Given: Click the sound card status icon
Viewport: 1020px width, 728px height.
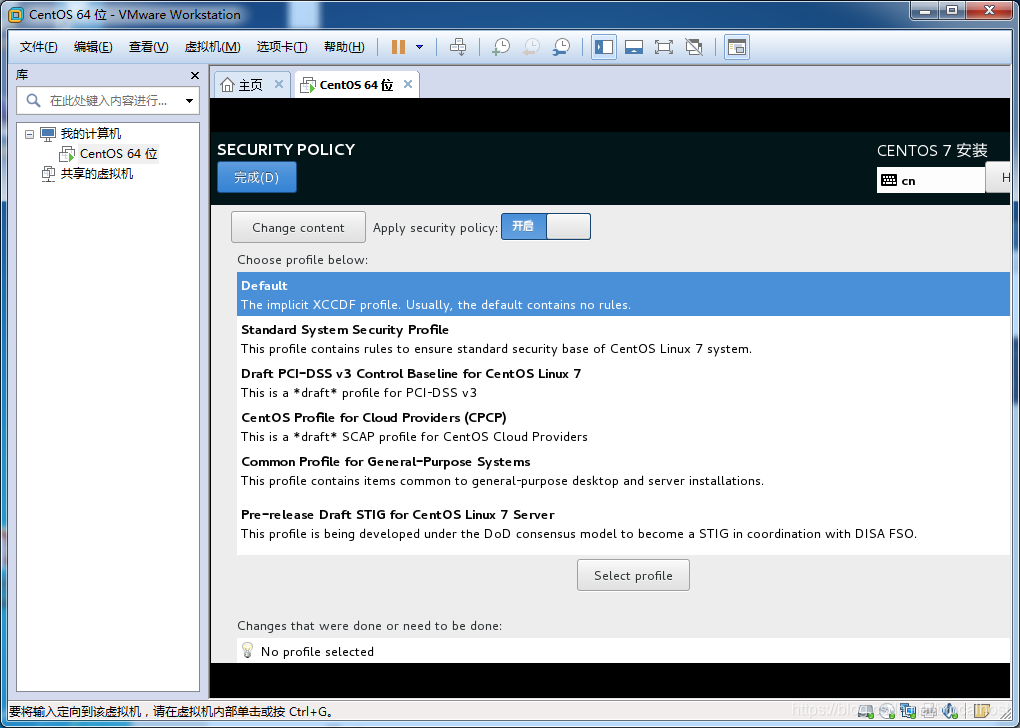Looking at the screenshot, I should click(950, 710).
